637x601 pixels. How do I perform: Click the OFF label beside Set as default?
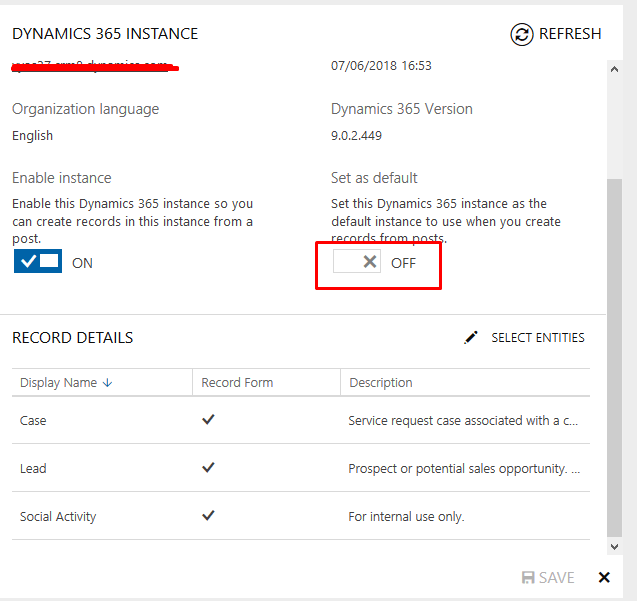coord(403,263)
